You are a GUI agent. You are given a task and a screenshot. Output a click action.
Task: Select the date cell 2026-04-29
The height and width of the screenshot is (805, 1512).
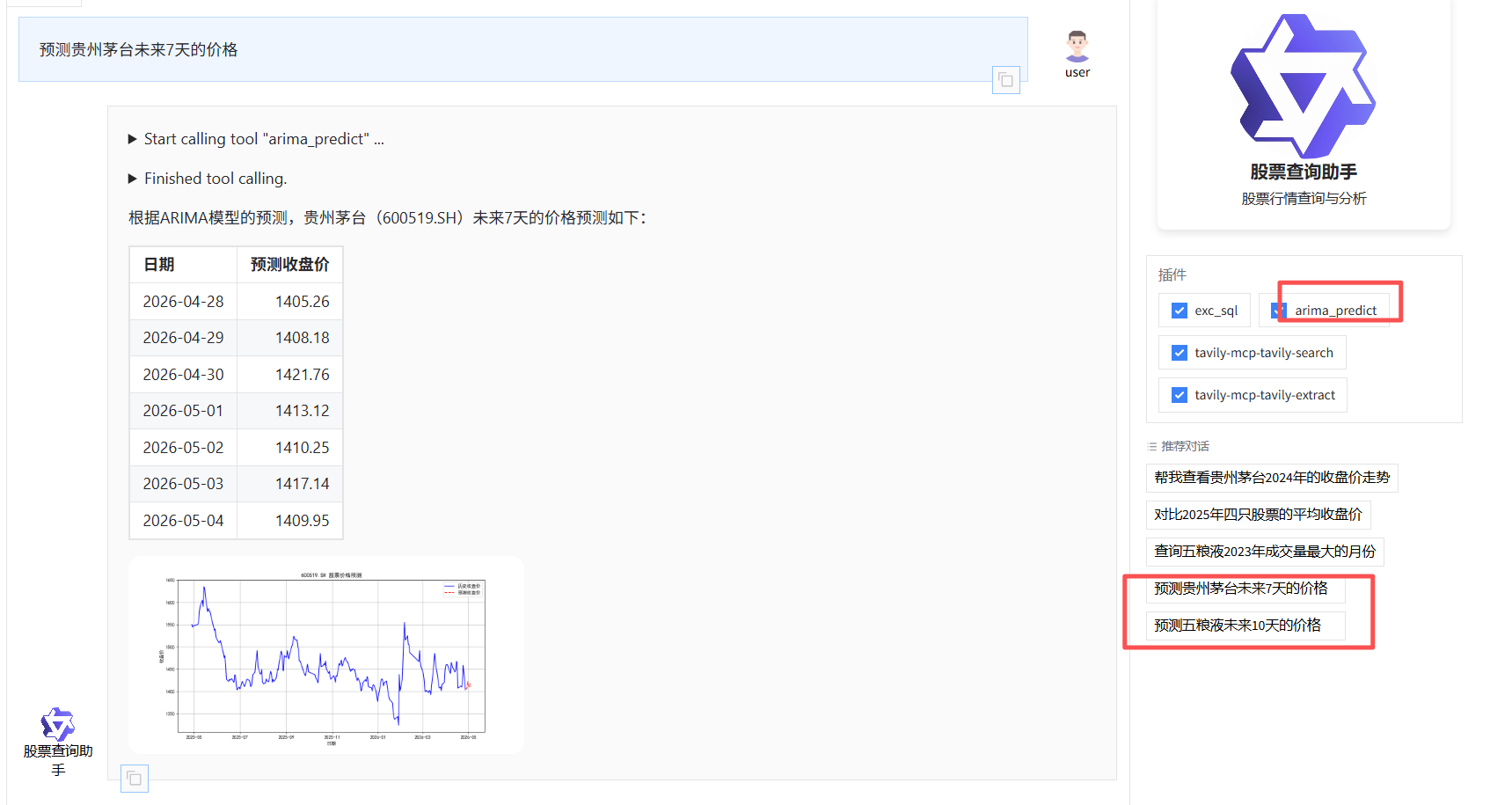pyautogui.click(x=183, y=338)
